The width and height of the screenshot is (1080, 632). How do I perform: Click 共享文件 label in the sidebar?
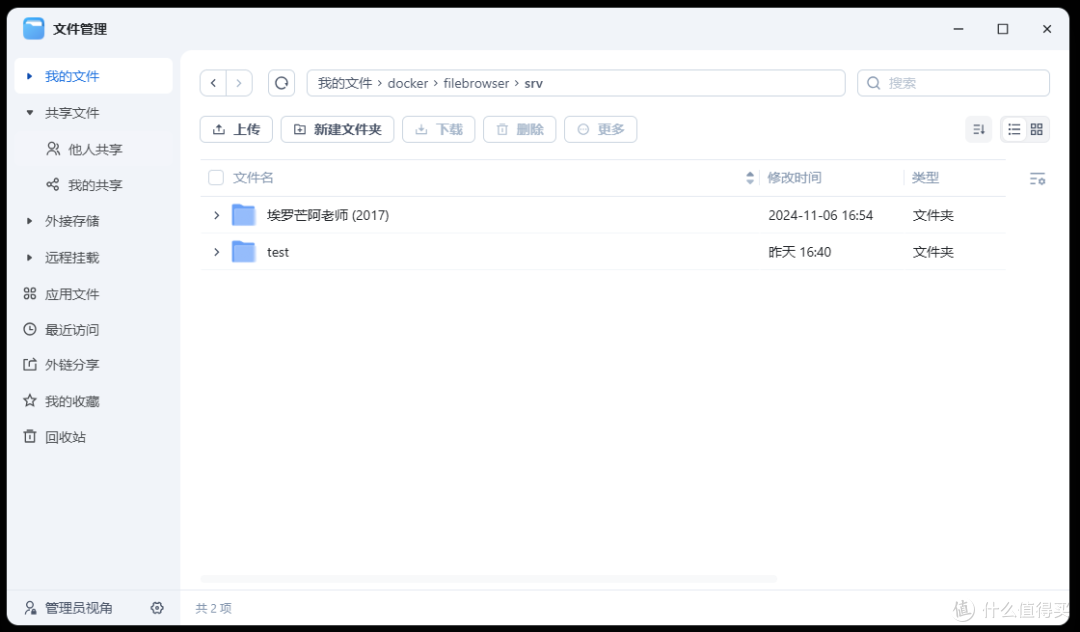coord(72,113)
